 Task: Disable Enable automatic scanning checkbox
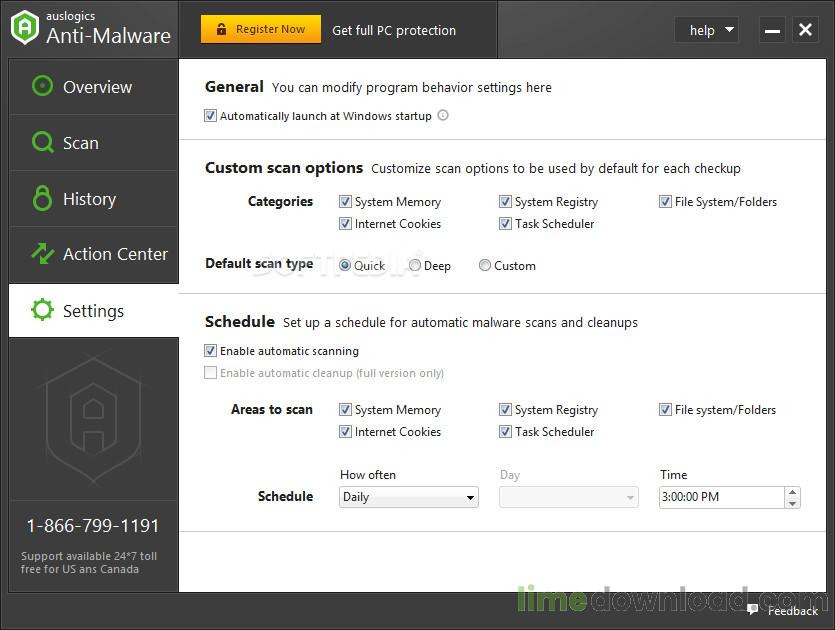(x=210, y=350)
